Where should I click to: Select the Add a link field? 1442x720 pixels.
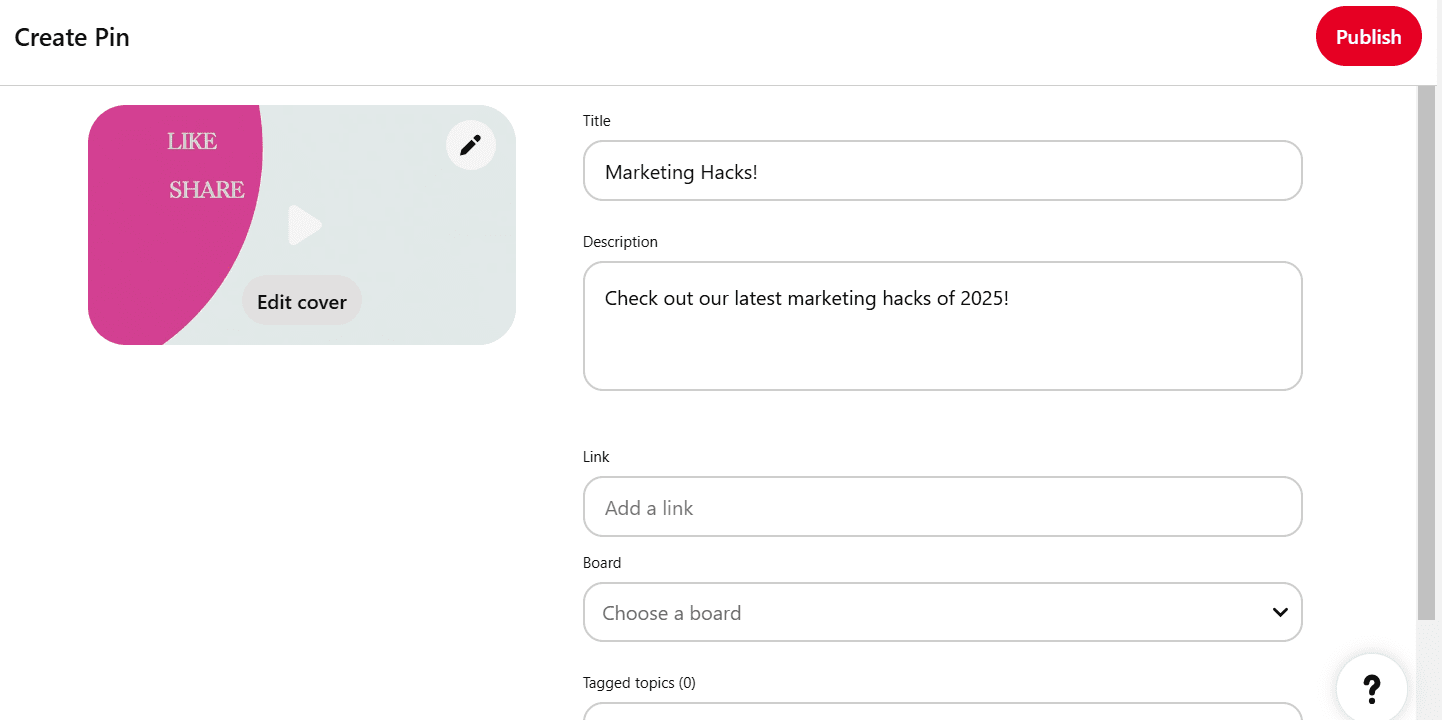point(942,507)
